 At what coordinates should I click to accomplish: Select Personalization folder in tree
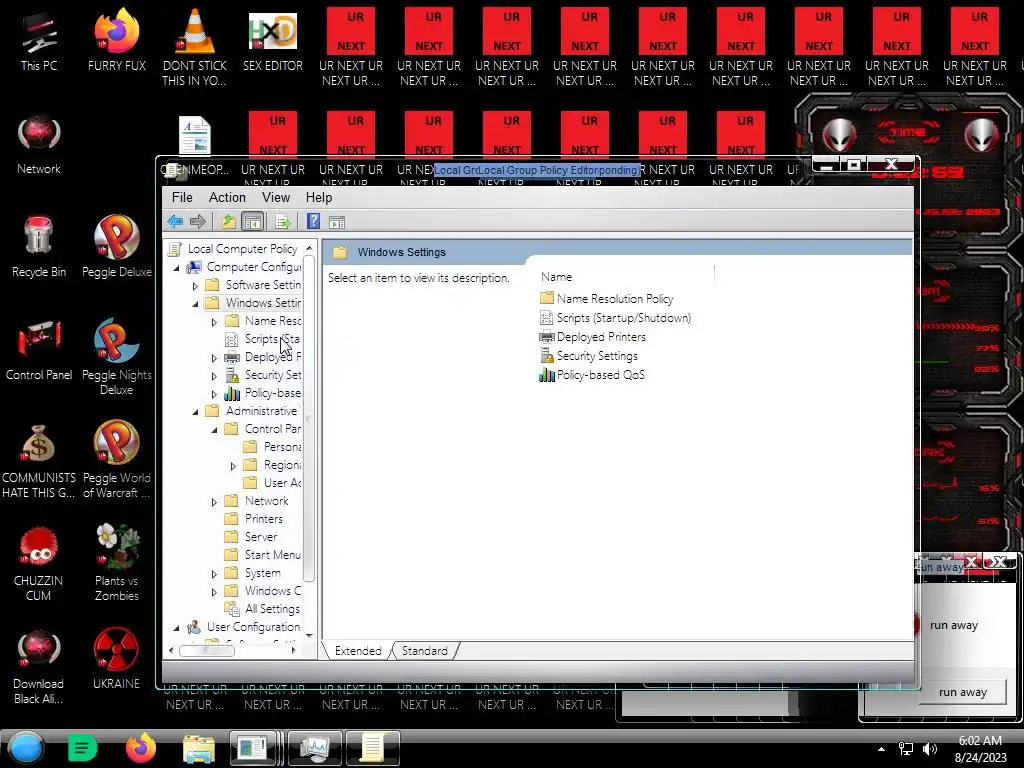tap(282, 447)
